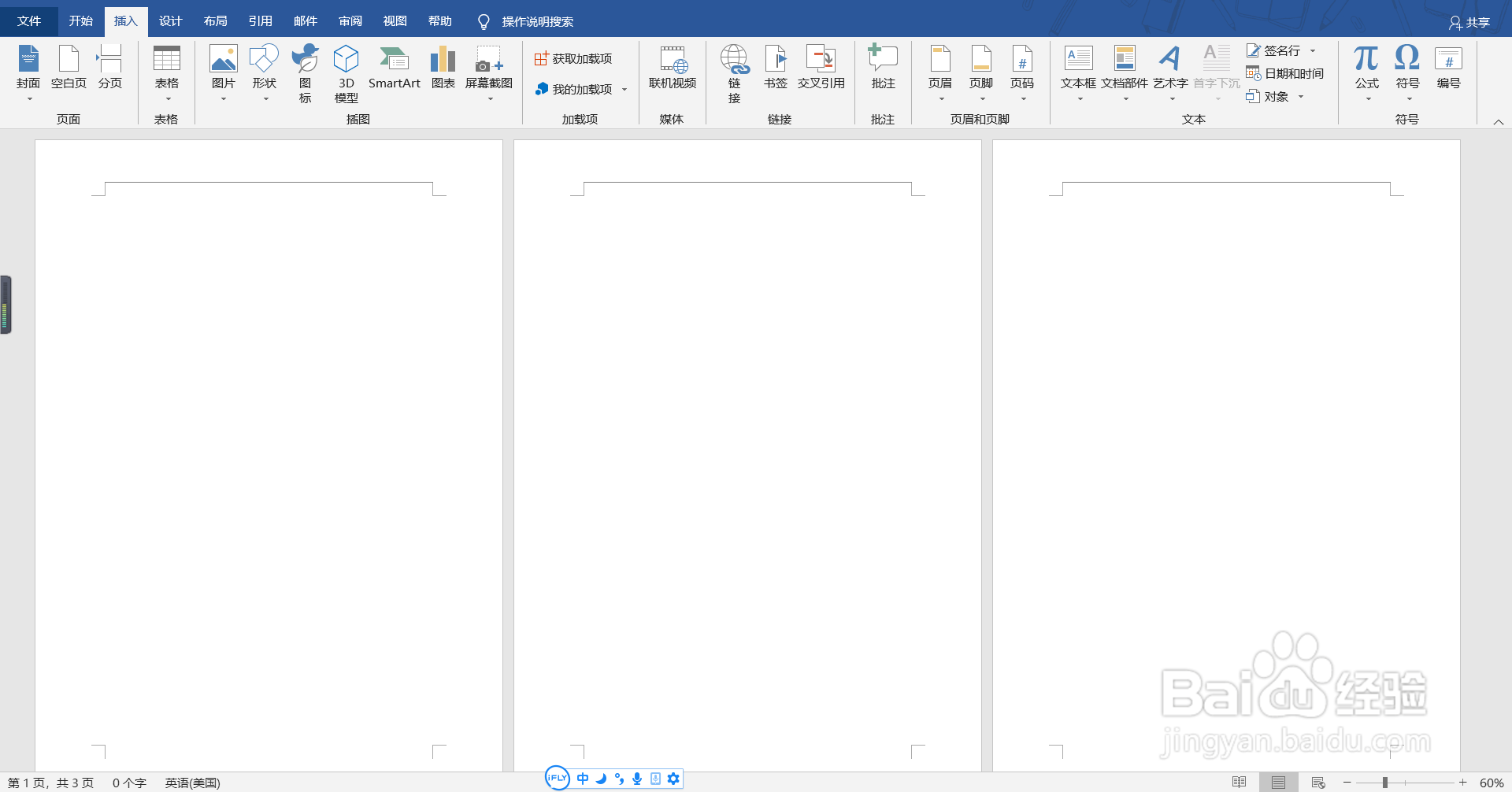
Task: Click the zoom in plus button
Action: pos(1462,783)
